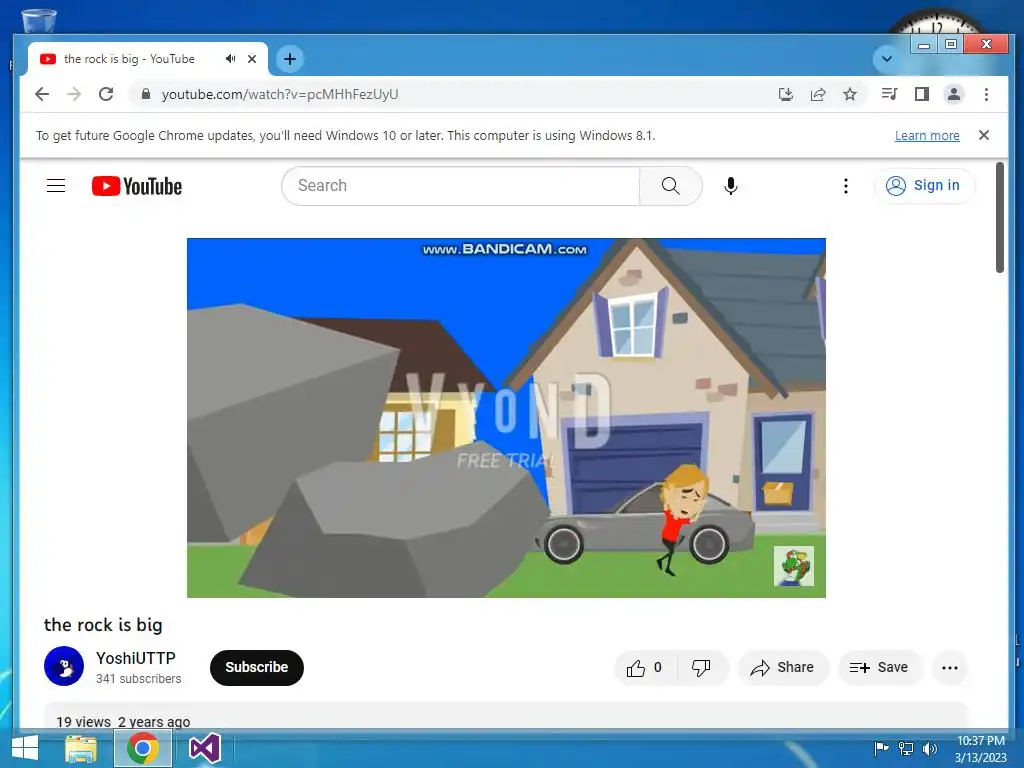Open a new tab with the plus button
Image resolution: width=1024 pixels, height=768 pixels.
pyautogui.click(x=289, y=59)
